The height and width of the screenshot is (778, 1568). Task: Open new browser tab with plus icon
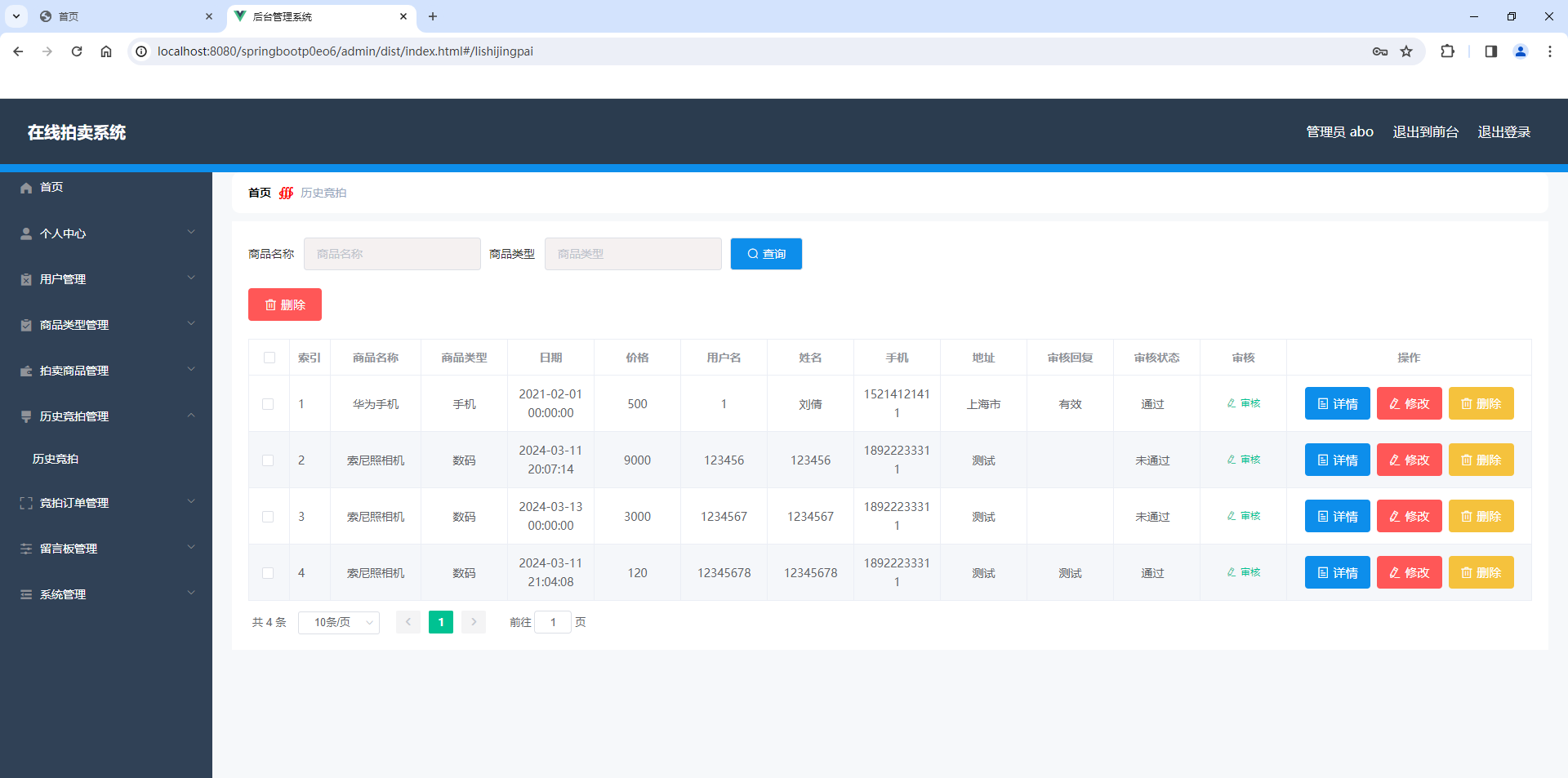433,16
